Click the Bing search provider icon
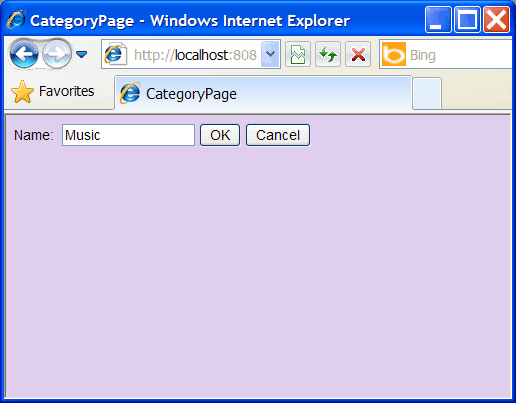 (x=394, y=54)
